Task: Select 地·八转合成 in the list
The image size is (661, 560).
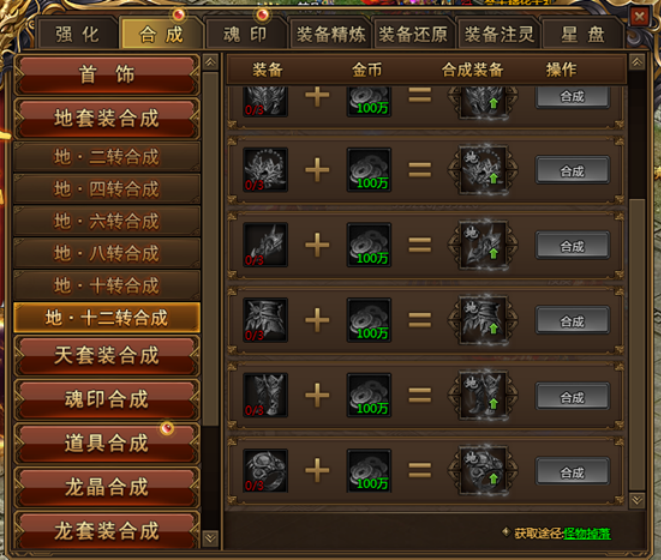Action: tap(107, 253)
